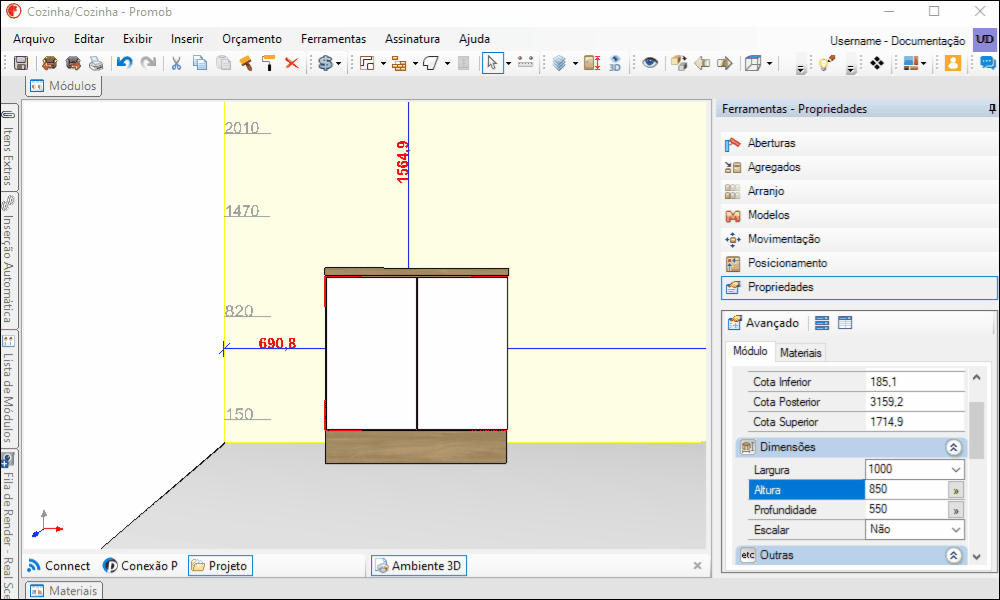
Task: Open the Arquivo menu
Action: [34, 39]
